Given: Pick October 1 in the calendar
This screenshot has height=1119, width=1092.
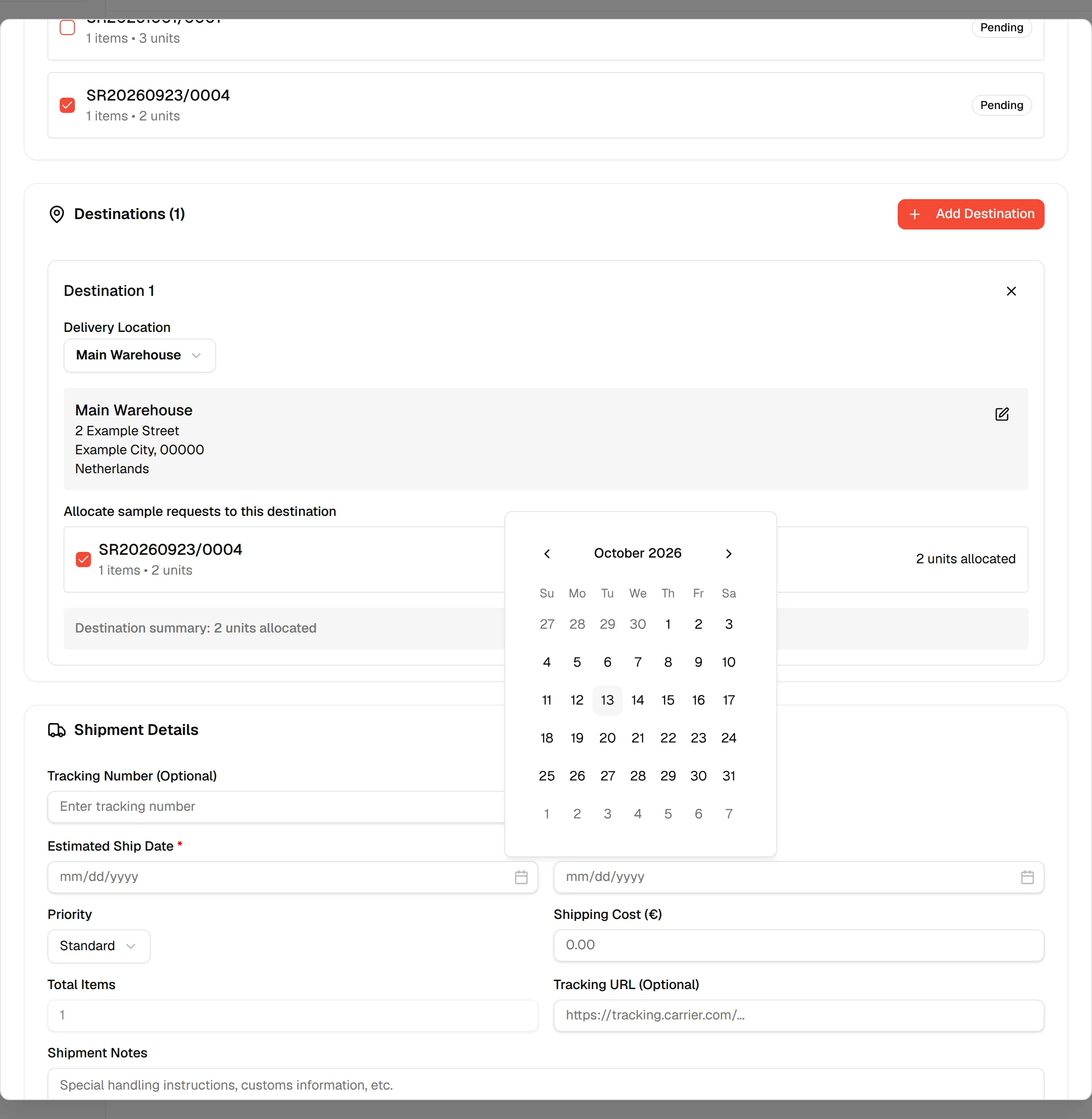Looking at the screenshot, I should pos(668,624).
